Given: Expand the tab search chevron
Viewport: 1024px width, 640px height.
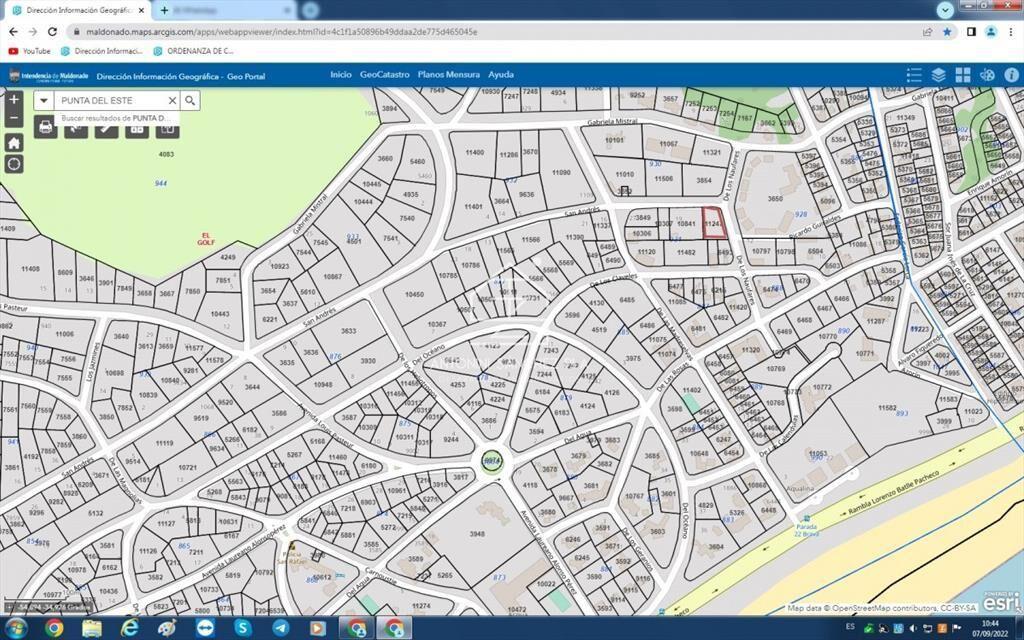Looking at the screenshot, I should tap(945, 10).
